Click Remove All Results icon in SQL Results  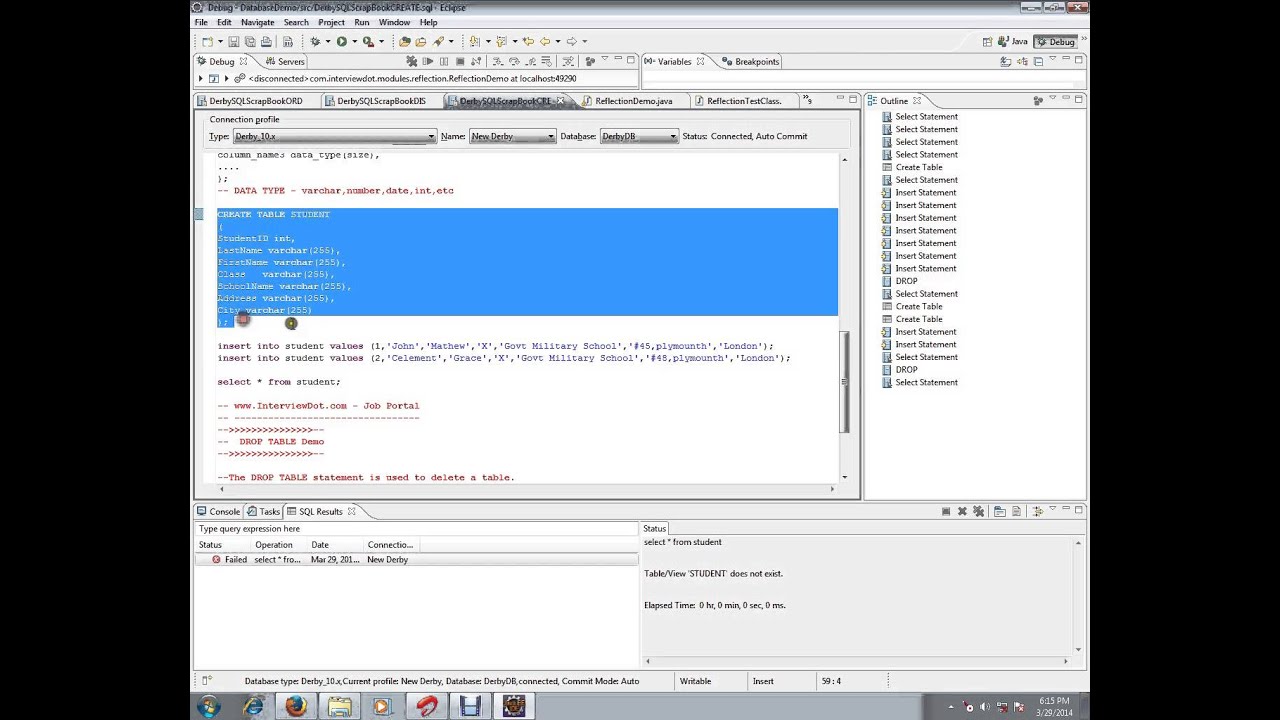979,511
